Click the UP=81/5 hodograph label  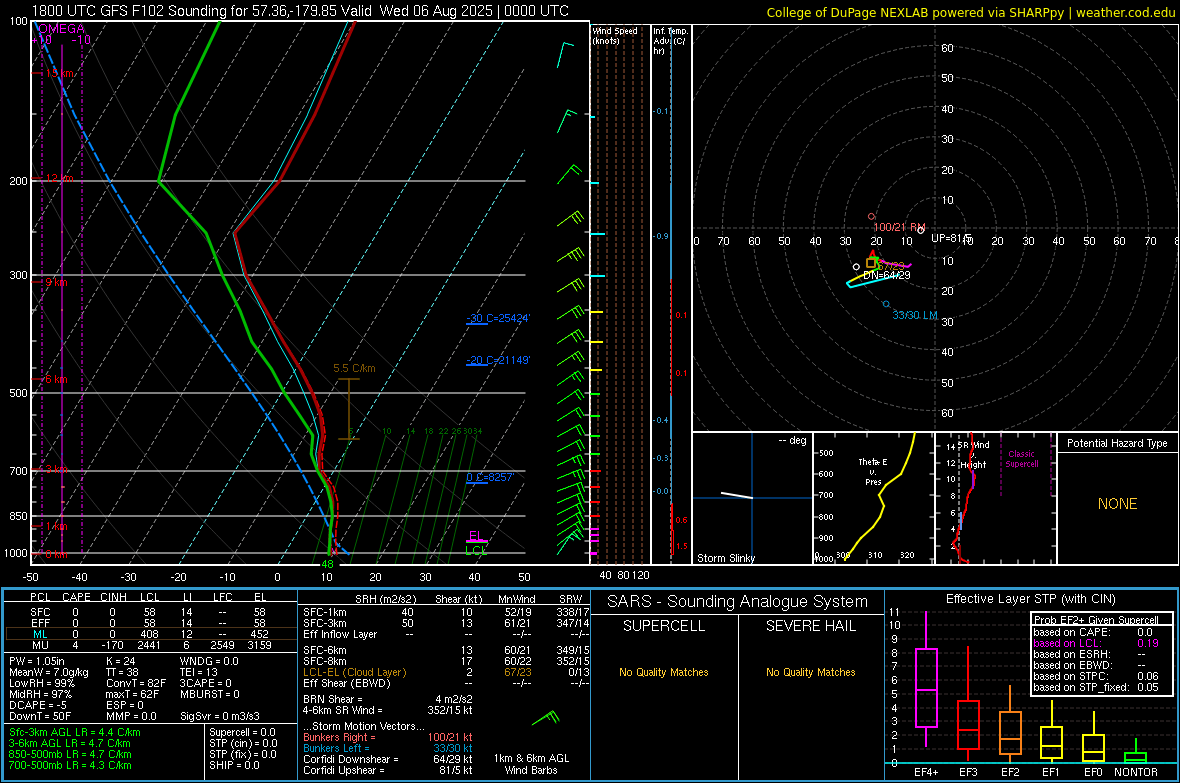[950, 238]
